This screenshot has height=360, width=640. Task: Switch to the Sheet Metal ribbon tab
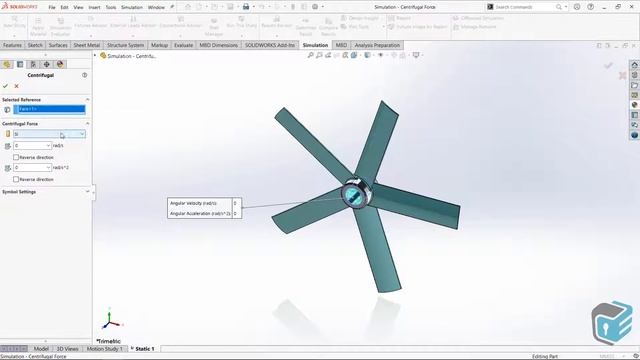(87, 45)
